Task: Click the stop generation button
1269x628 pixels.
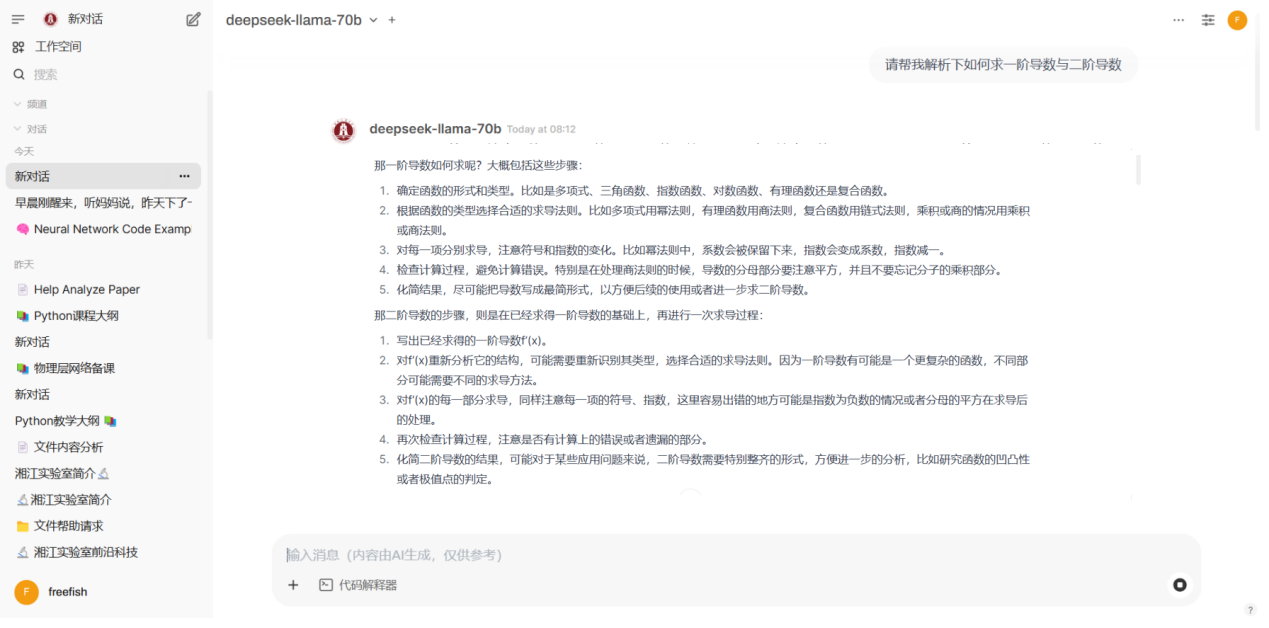Action: 1180,585
